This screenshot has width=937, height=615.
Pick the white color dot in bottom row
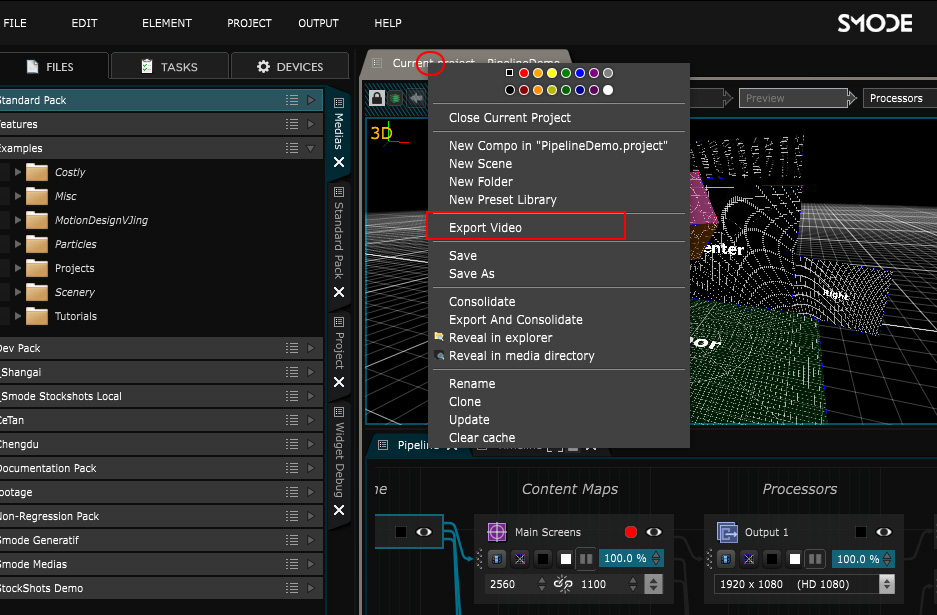pos(608,90)
